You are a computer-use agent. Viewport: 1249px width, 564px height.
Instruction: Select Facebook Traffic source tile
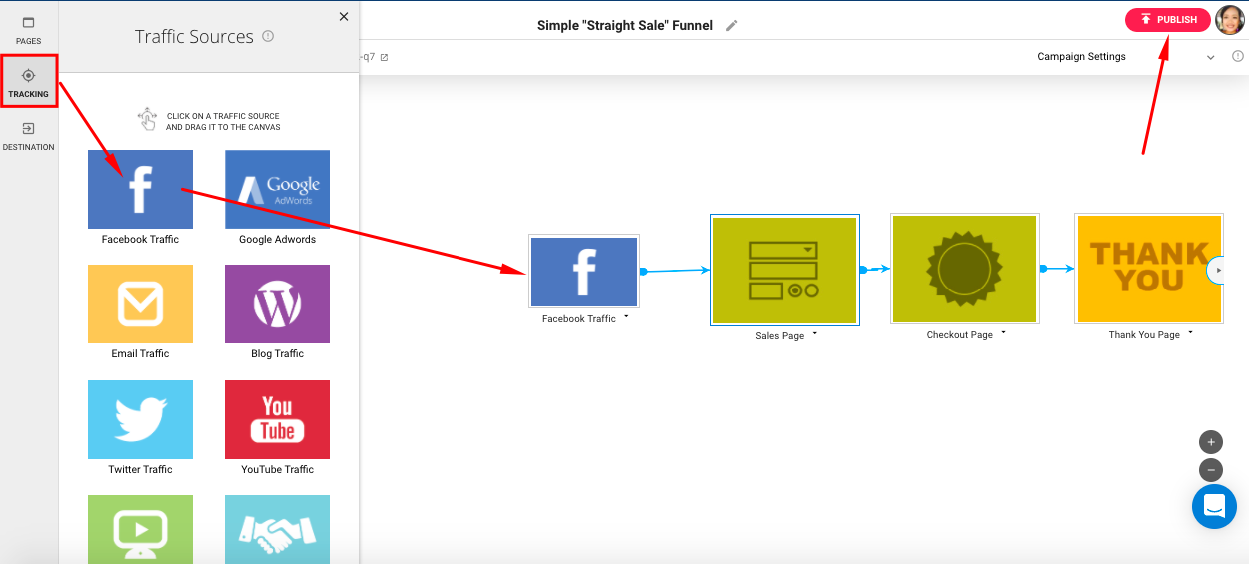coord(140,190)
